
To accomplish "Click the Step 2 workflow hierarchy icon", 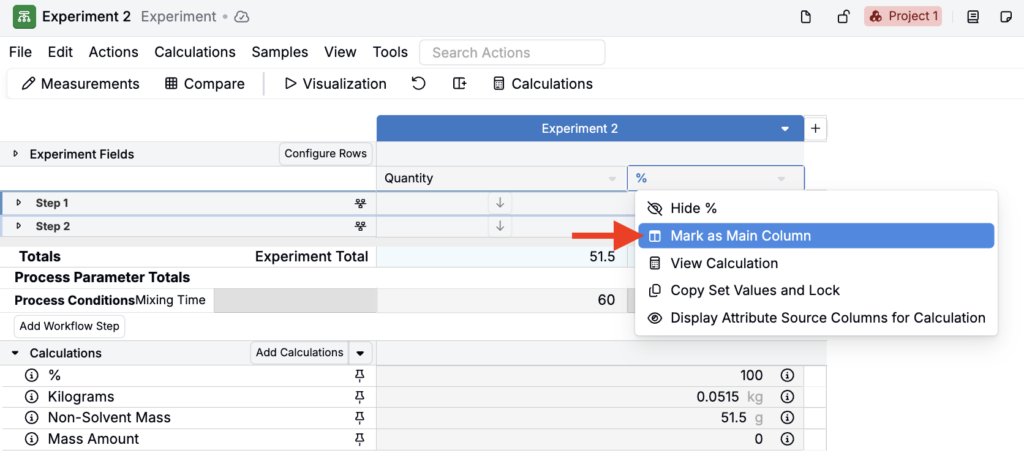I will point(359,226).
